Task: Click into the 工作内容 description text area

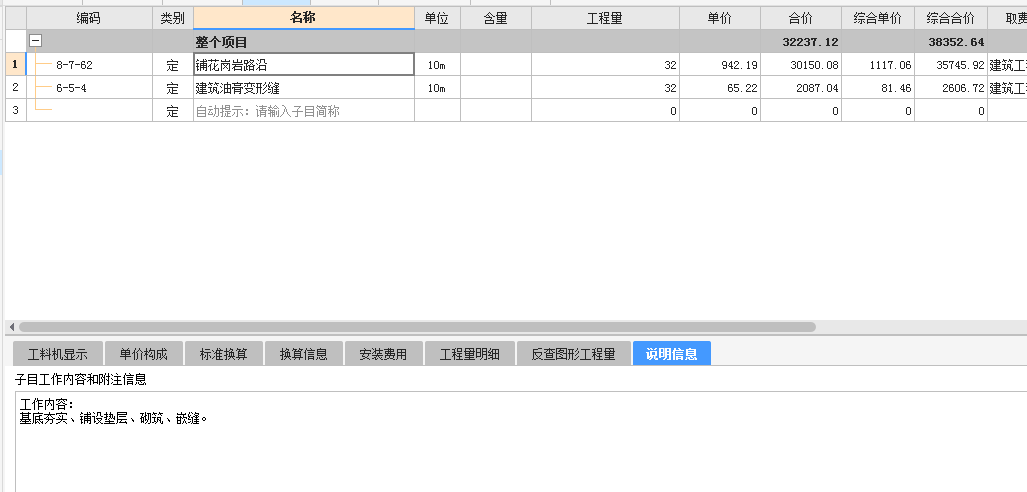Action: tap(521, 442)
